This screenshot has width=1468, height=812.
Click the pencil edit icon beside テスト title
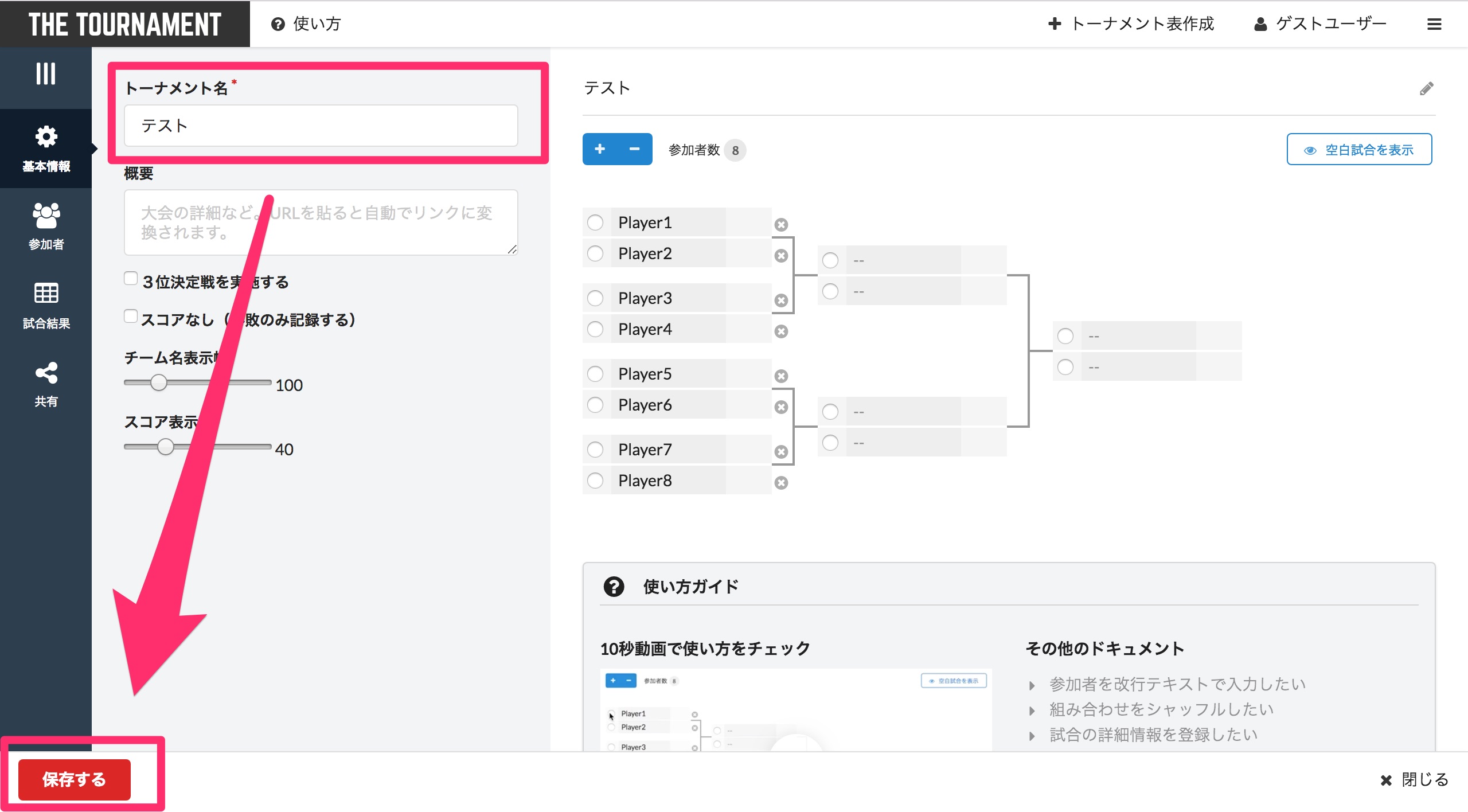(1426, 89)
